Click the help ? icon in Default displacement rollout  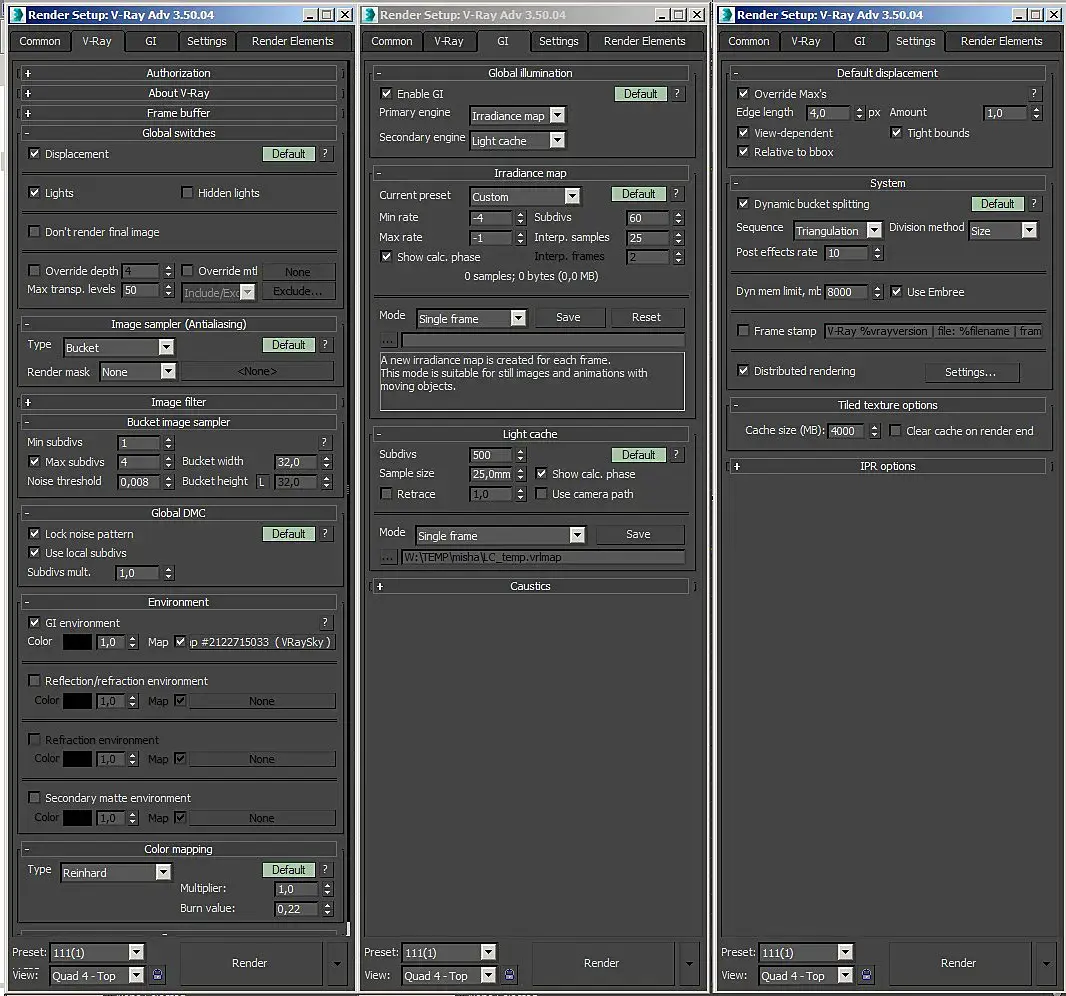coord(1033,94)
